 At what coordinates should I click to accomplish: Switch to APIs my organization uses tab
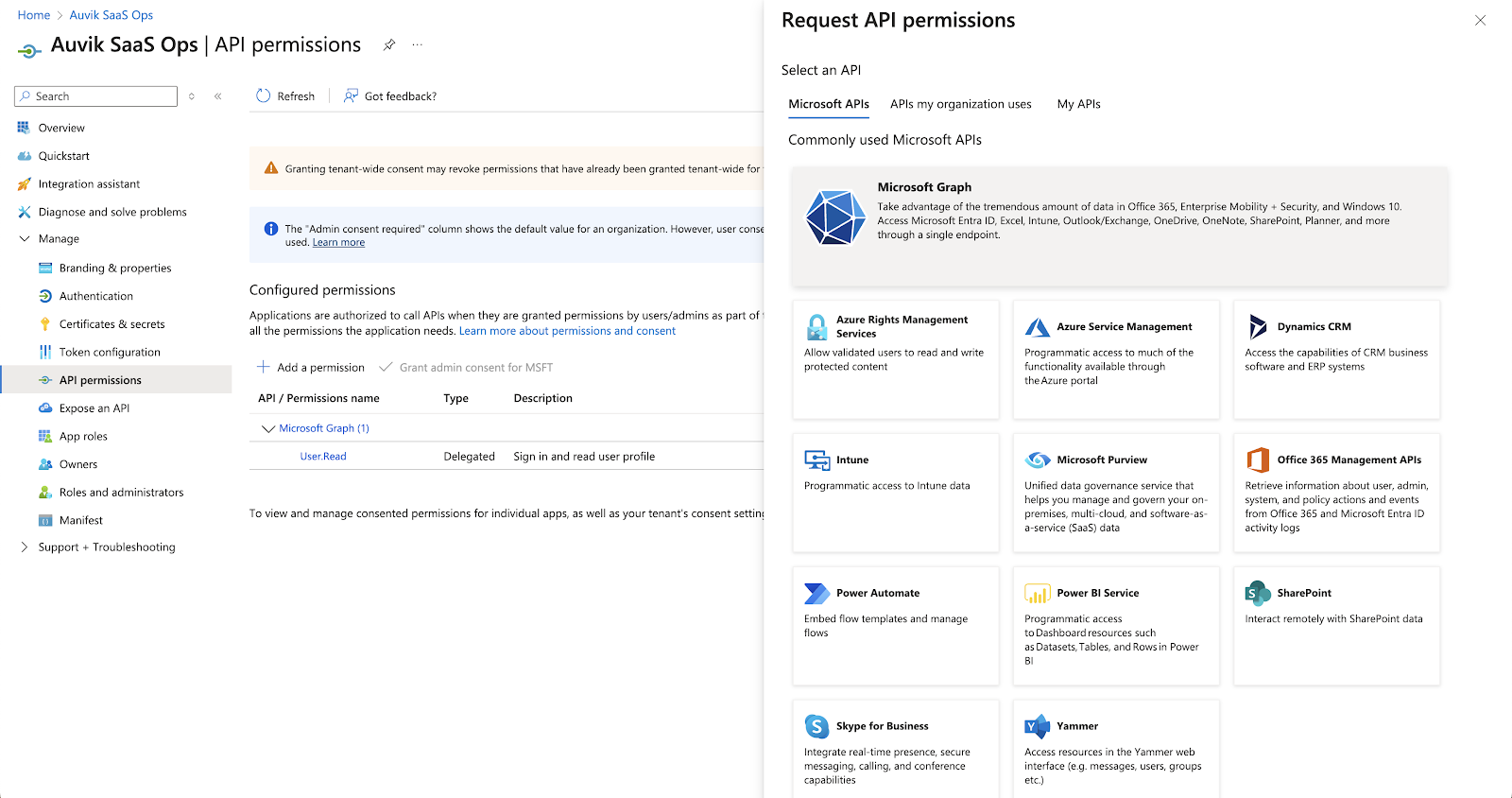pyautogui.click(x=961, y=104)
